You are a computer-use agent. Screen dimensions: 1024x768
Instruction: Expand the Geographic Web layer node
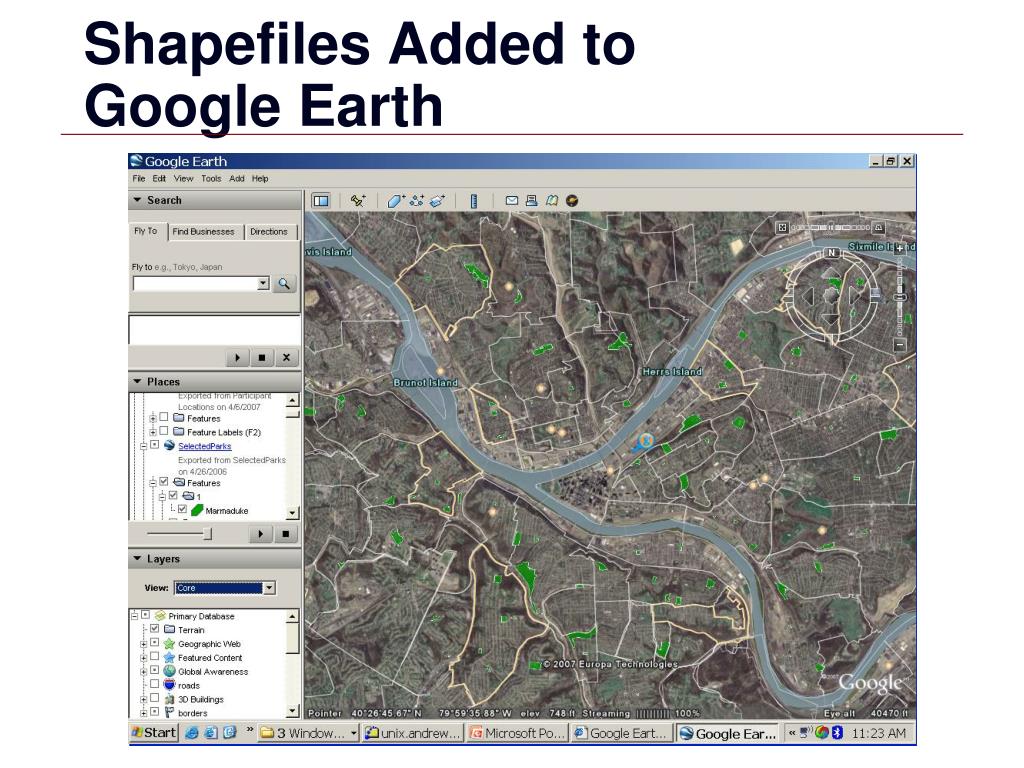pos(144,643)
